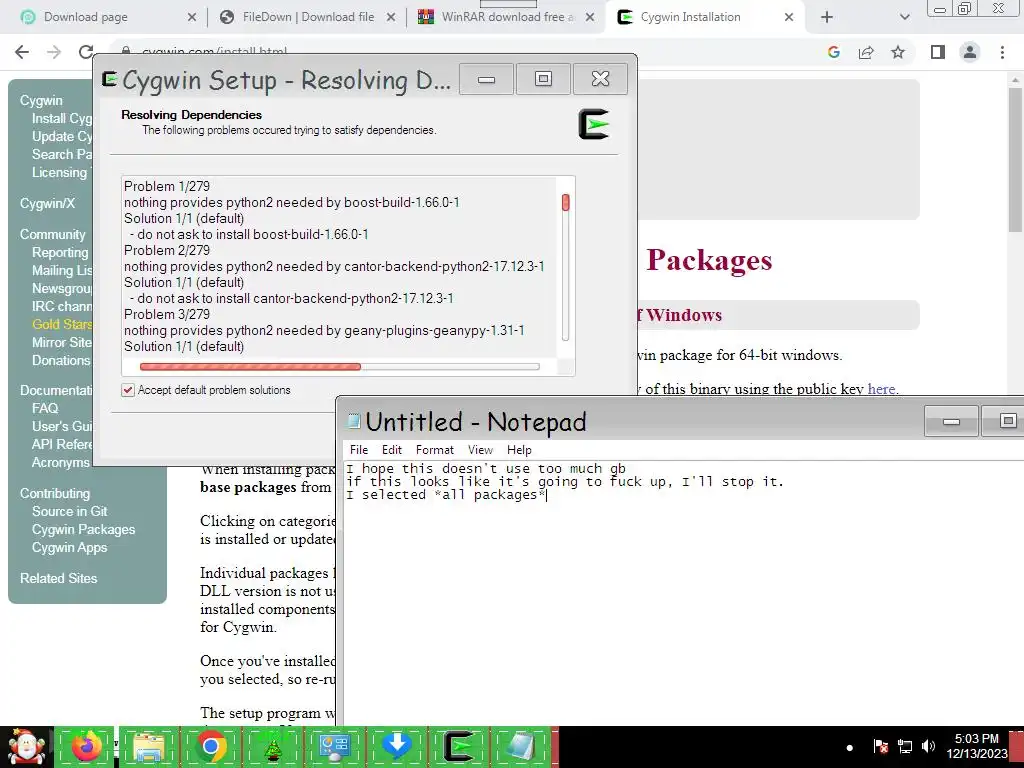Open Christmas tree app in taskbar
The image size is (1024, 768).
pyautogui.click(x=273, y=747)
